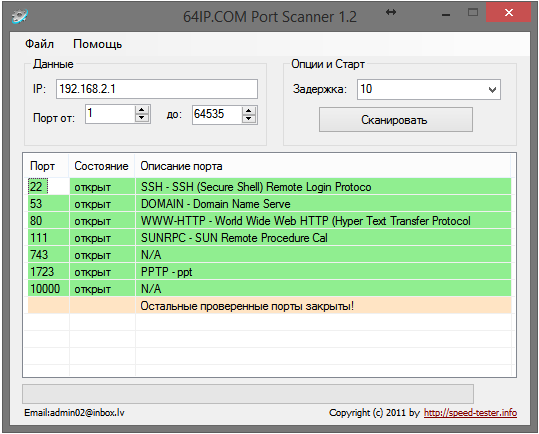Select the port 22 SSH row

pyautogui.click(x=270, y=187)
